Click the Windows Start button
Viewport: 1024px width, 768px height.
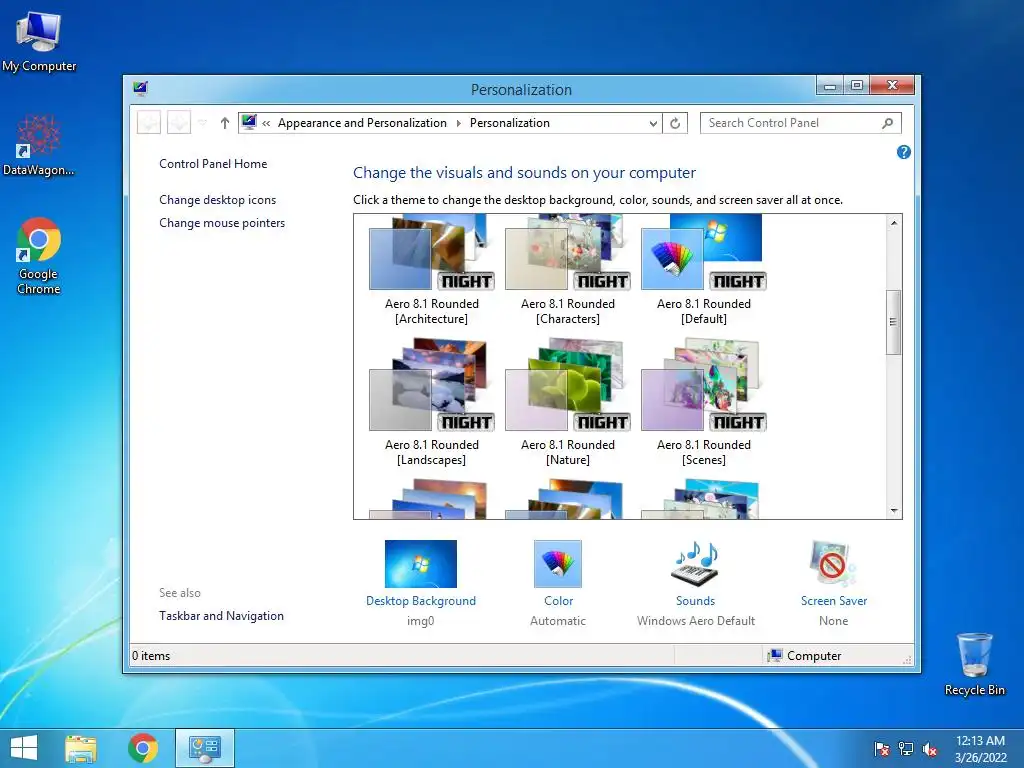pos(24,748)
